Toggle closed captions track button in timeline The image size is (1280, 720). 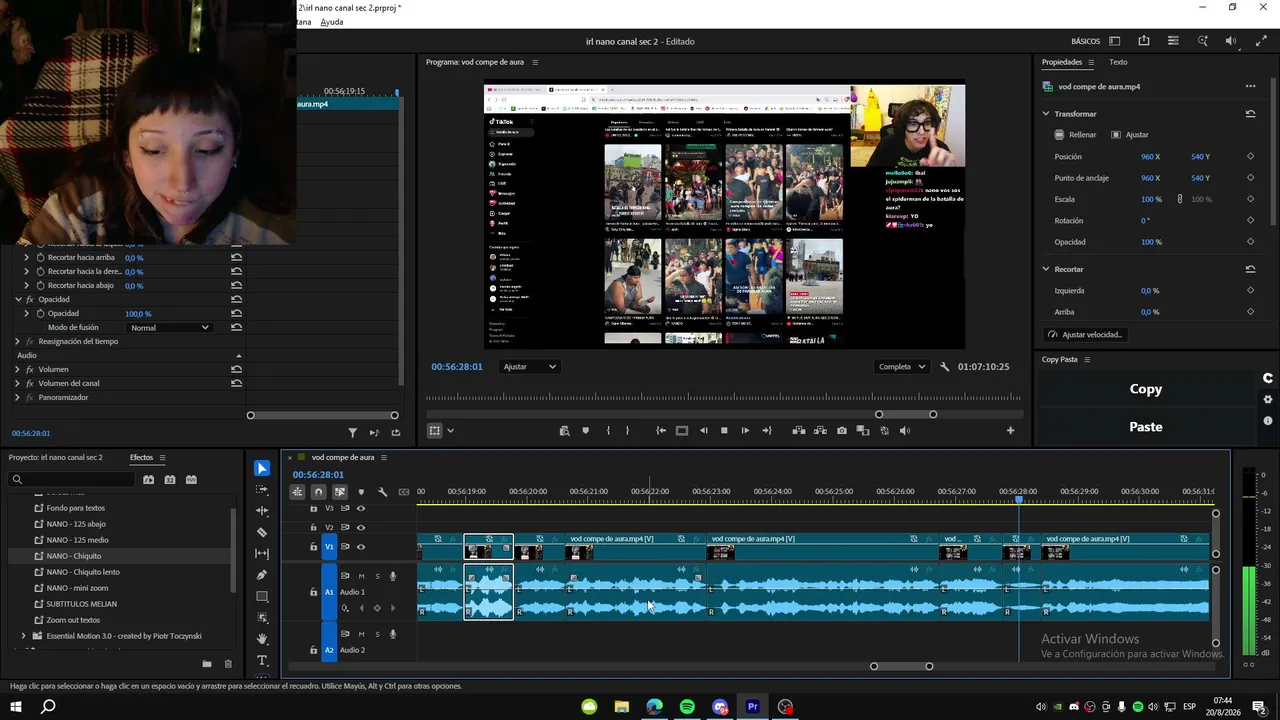click(x=404, y=492)
